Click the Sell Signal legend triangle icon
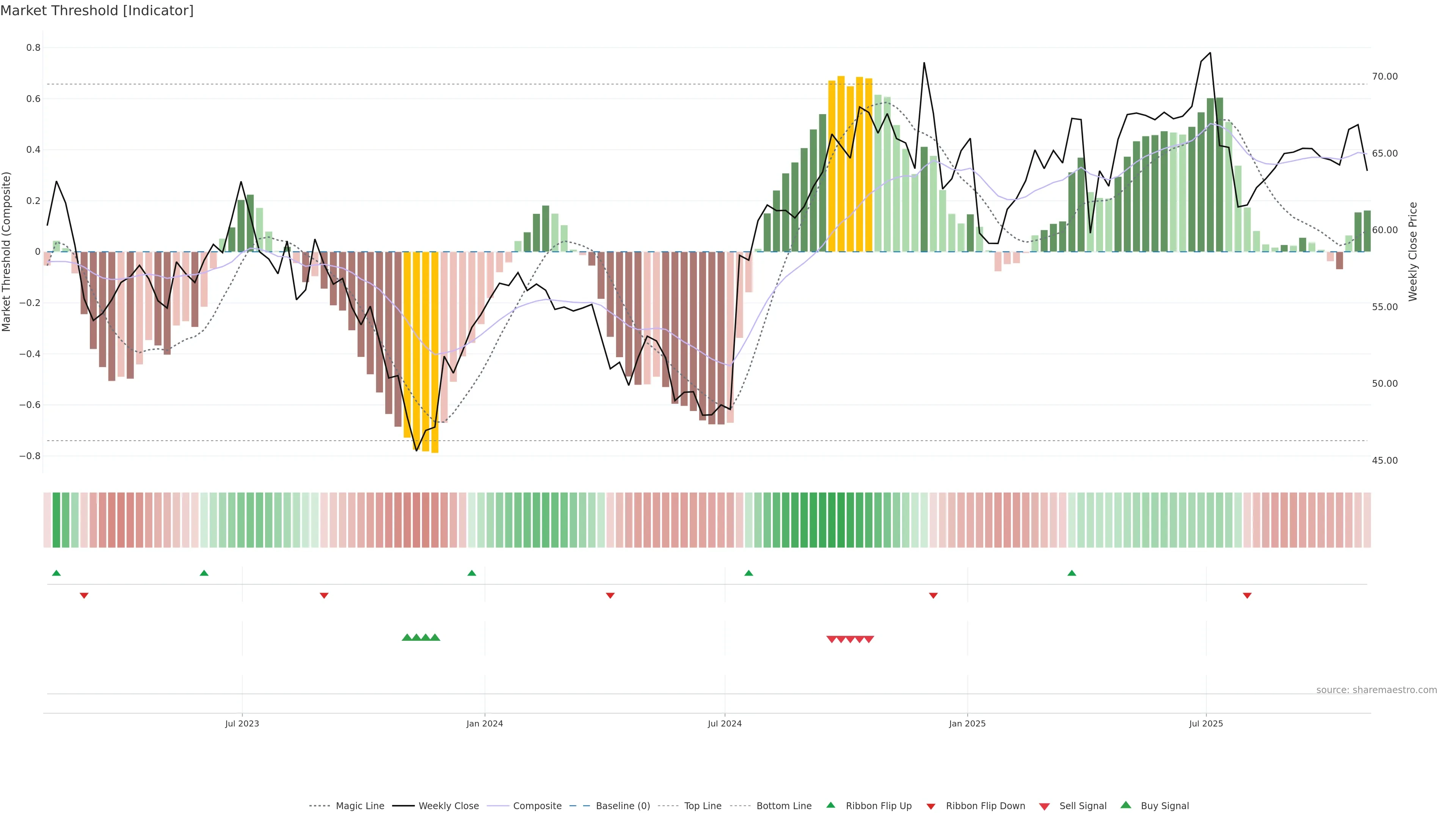The width and height of the screenshot is (1456, 819). click(1044, 806)
